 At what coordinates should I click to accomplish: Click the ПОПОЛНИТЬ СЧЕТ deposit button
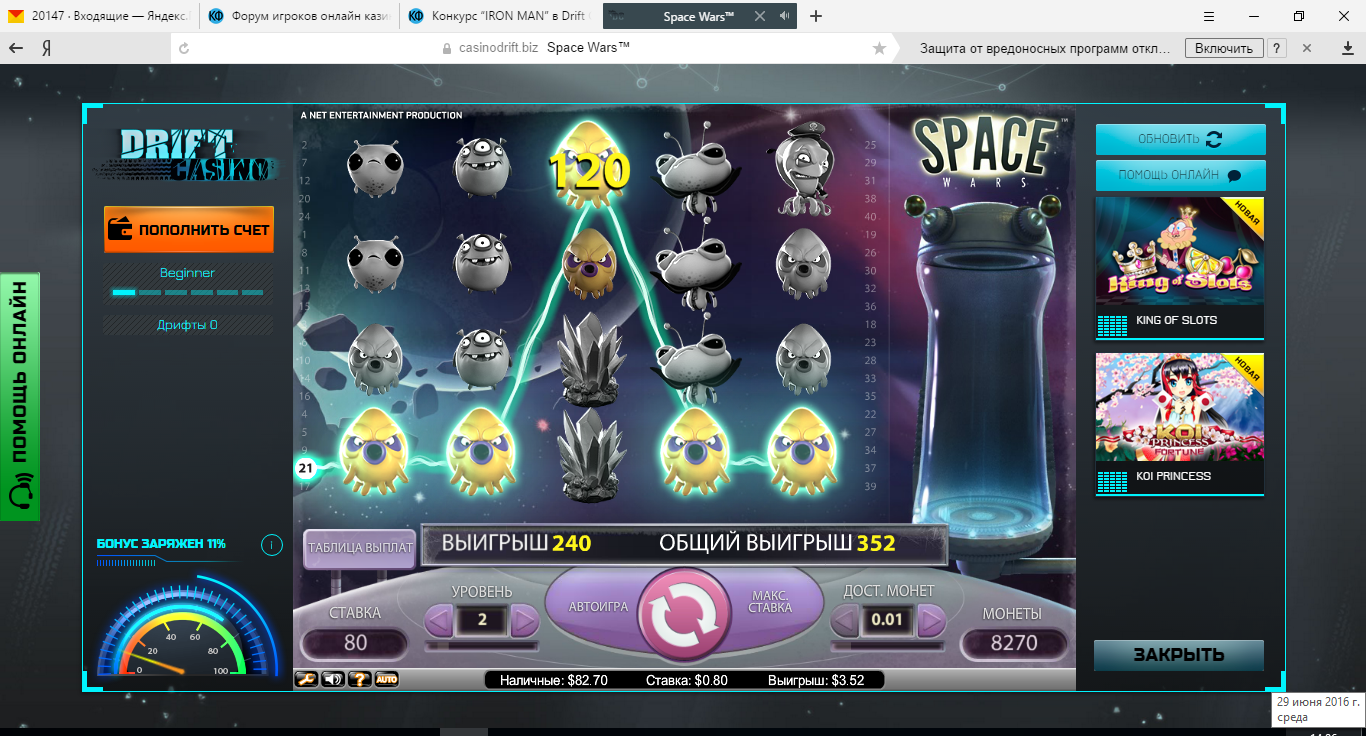point(189,230)
